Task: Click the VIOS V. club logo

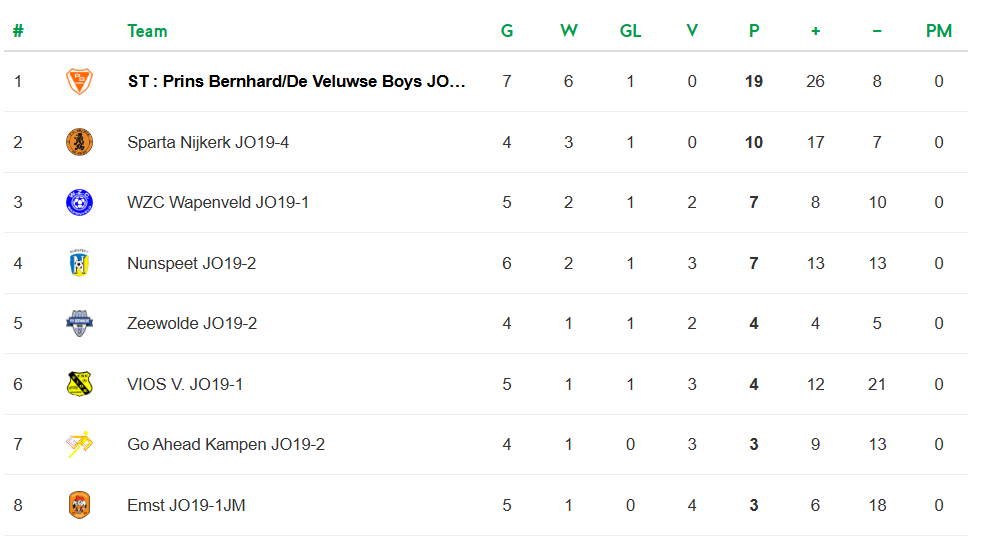Action: [x=79, y=384]
